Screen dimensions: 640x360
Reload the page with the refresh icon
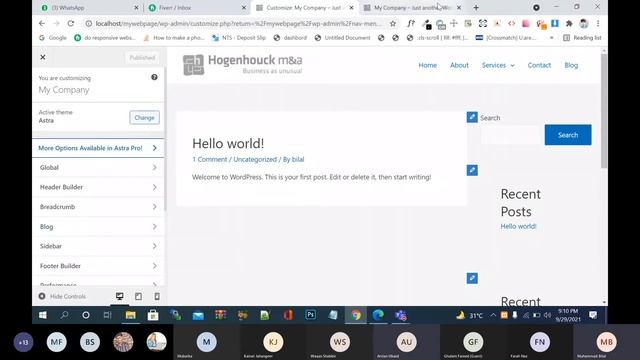(71, 24)
